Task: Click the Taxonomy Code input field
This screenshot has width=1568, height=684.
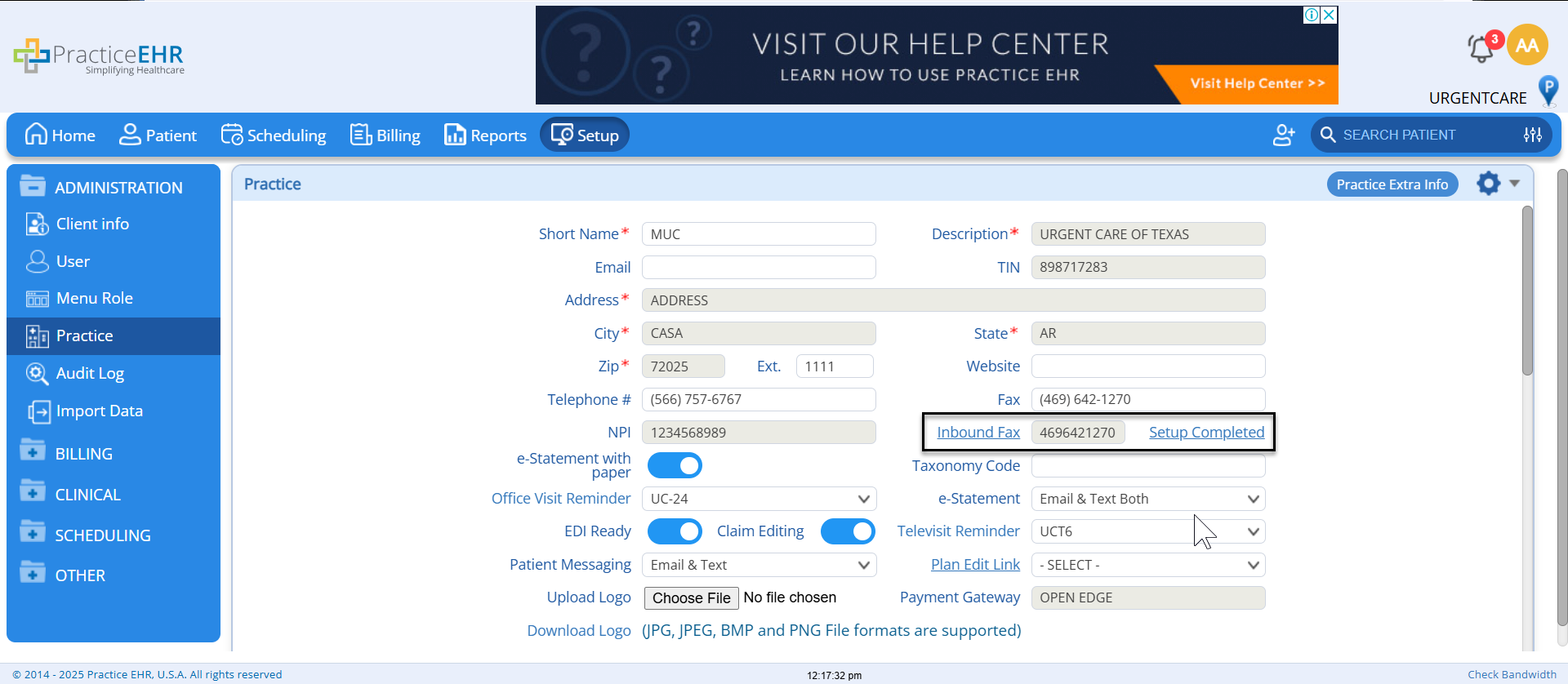Action: 1148,465
